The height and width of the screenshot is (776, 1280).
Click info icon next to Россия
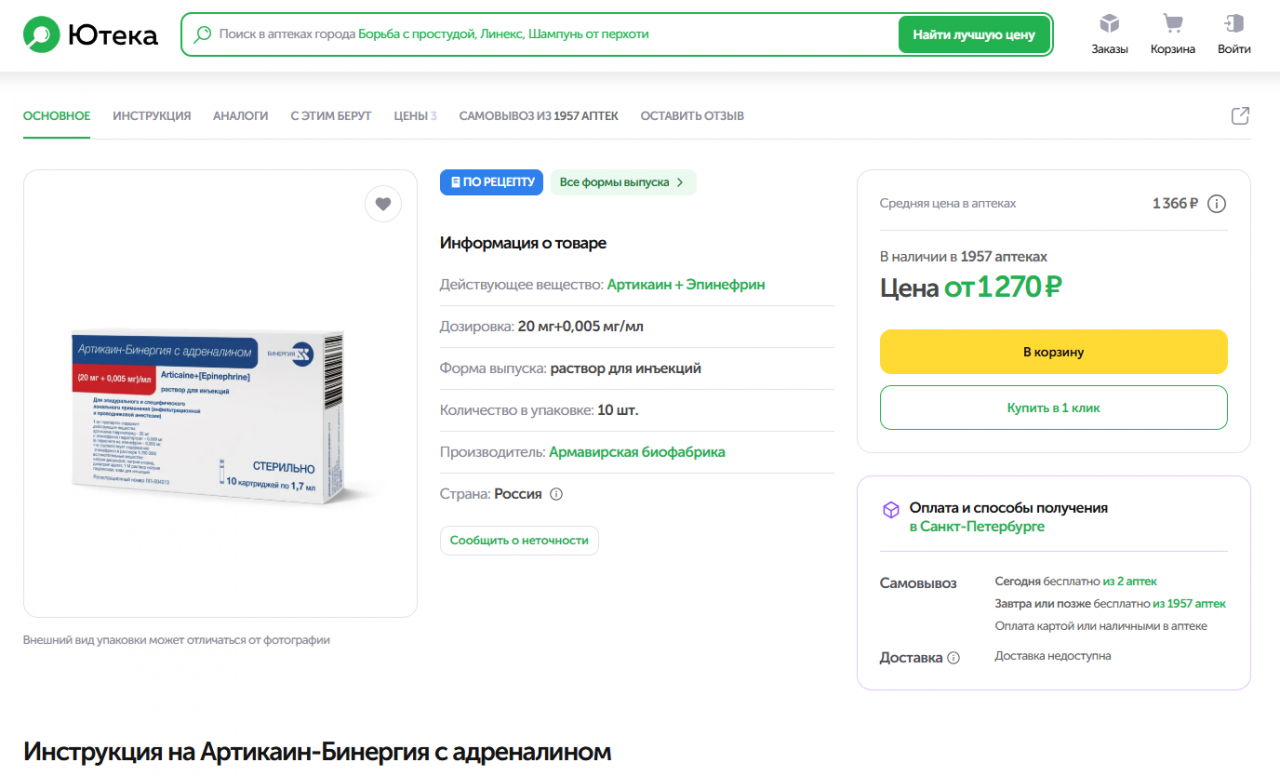556,494
